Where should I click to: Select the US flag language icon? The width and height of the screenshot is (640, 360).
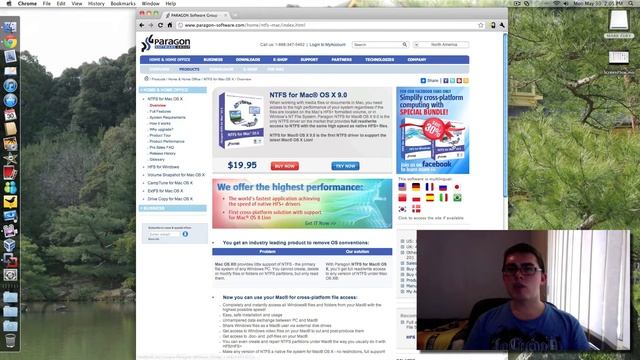click(x=402, y=187)
